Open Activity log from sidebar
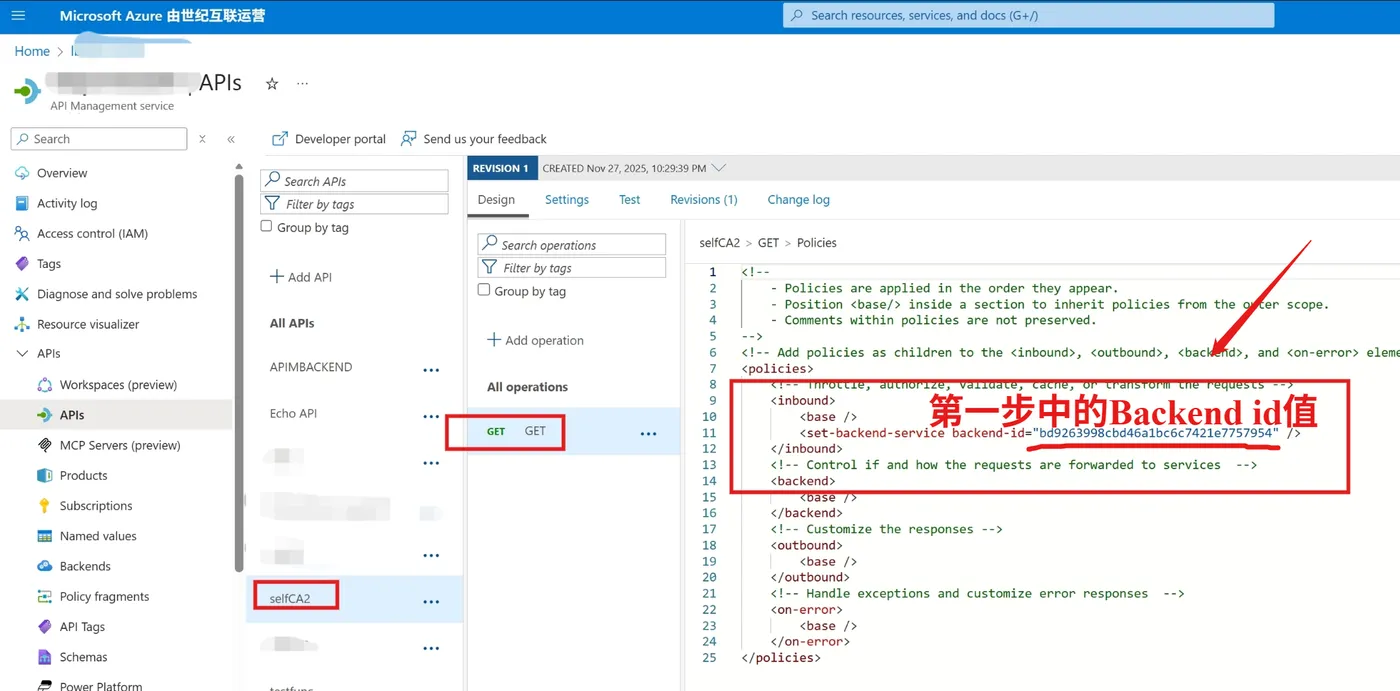 [x=67, y=203]
